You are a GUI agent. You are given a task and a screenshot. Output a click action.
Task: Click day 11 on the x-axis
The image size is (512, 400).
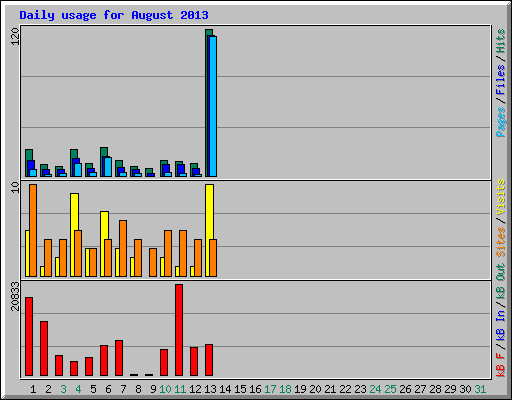pyautogui.click(x=180, y=389)
